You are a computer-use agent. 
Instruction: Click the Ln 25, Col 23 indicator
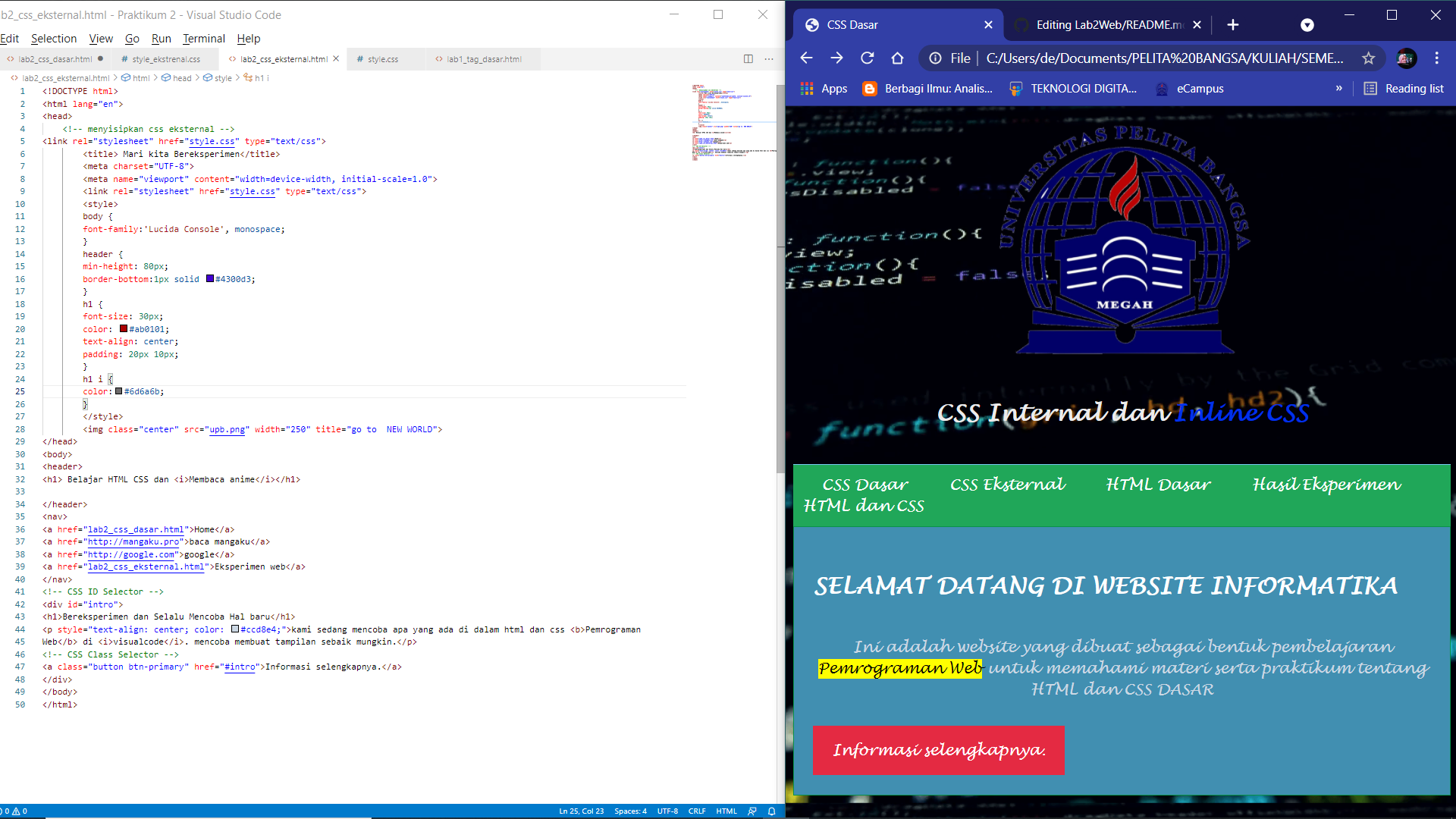point(580,811)
